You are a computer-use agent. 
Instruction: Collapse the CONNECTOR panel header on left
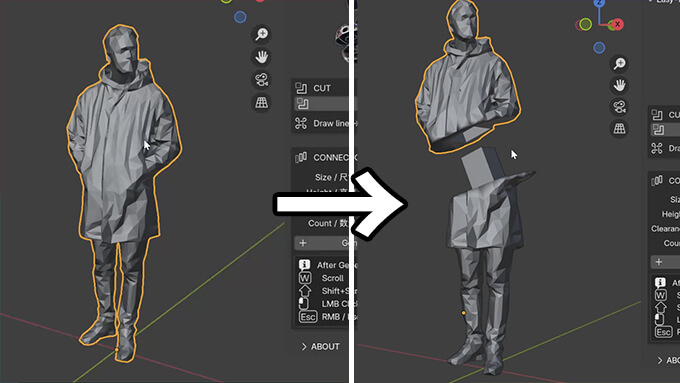(321, 157)
